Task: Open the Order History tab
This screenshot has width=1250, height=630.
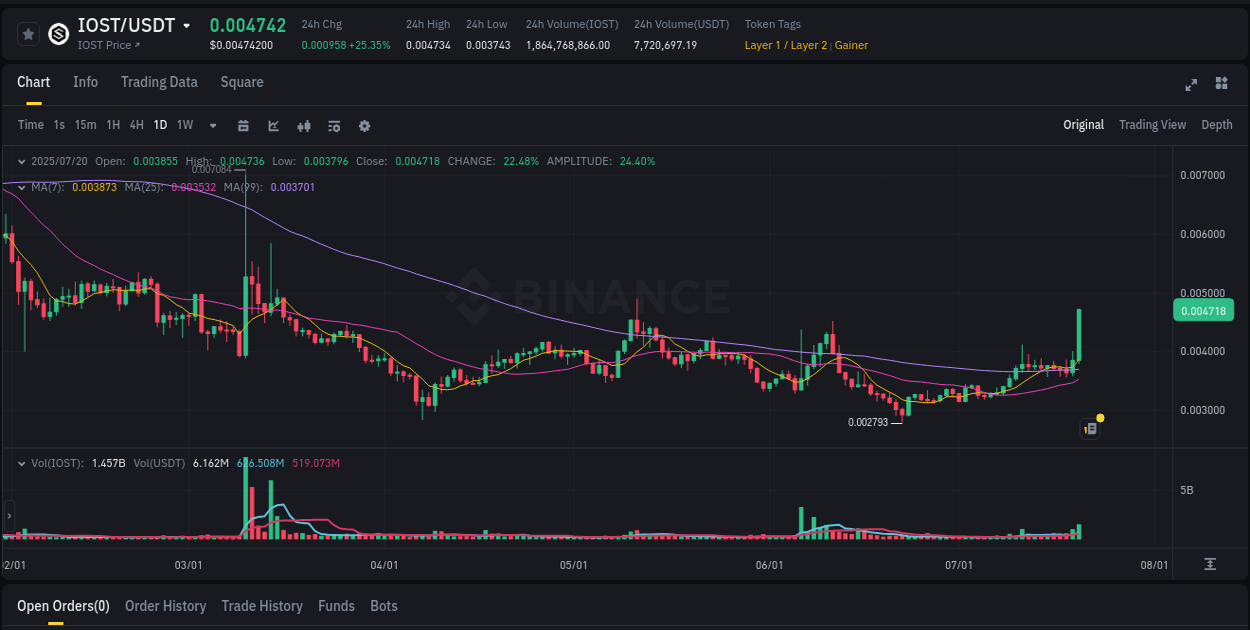Action: pyautogui.click(x=165, y=606)
